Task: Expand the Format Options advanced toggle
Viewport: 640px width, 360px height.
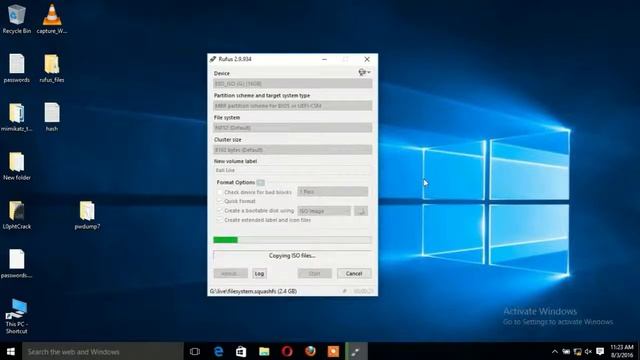Action: (261, 182)
